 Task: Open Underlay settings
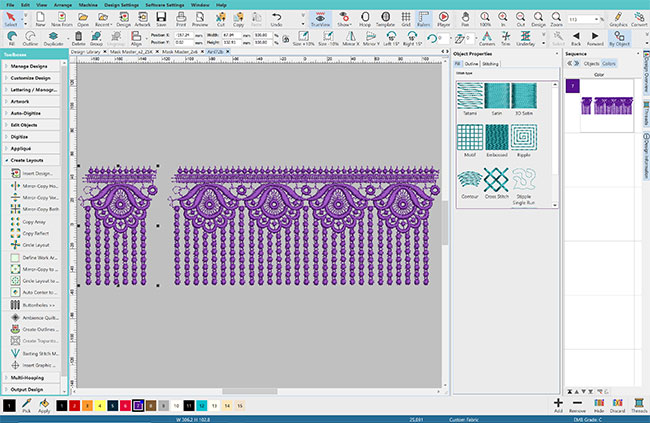526,38
